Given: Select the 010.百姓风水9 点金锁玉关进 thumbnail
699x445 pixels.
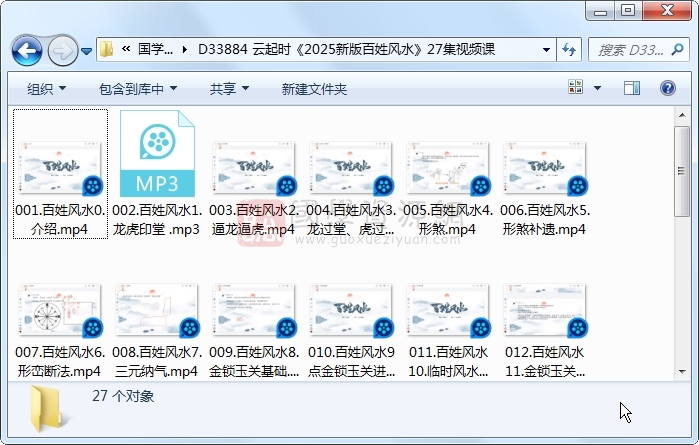Looking at the screenshot, I should [351, 311].
